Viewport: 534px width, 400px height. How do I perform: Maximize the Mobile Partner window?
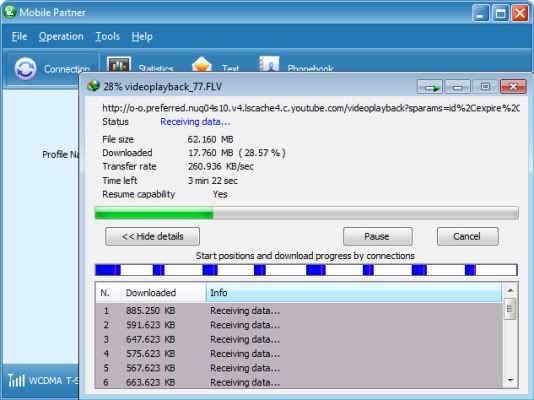(x=500, y=14)
